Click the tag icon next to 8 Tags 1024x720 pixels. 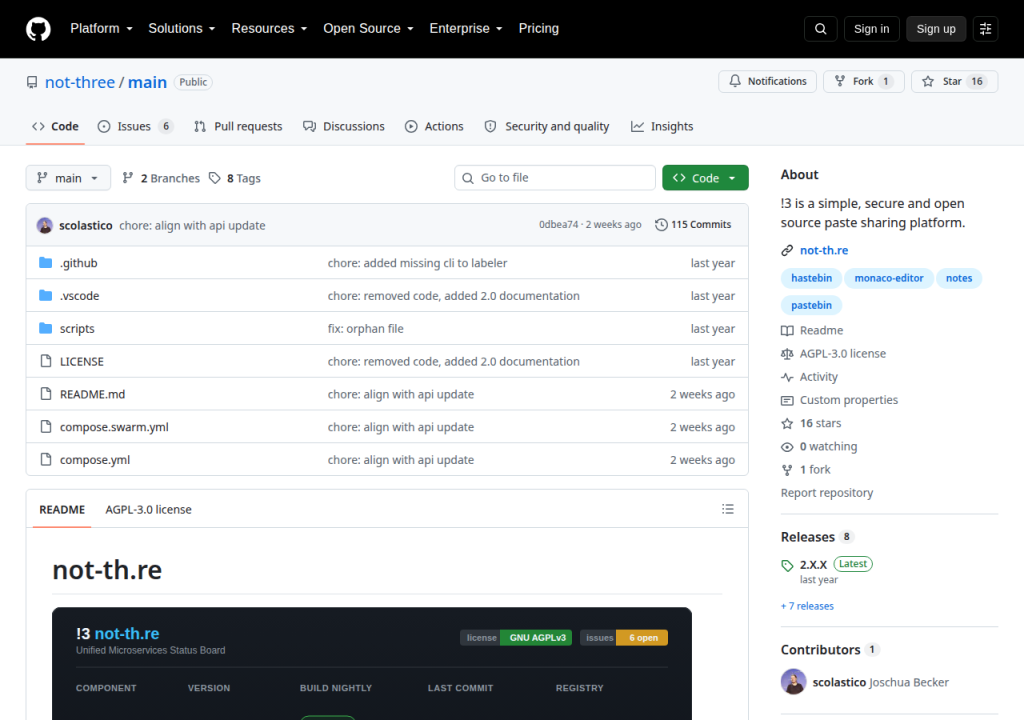click(214, 178)
